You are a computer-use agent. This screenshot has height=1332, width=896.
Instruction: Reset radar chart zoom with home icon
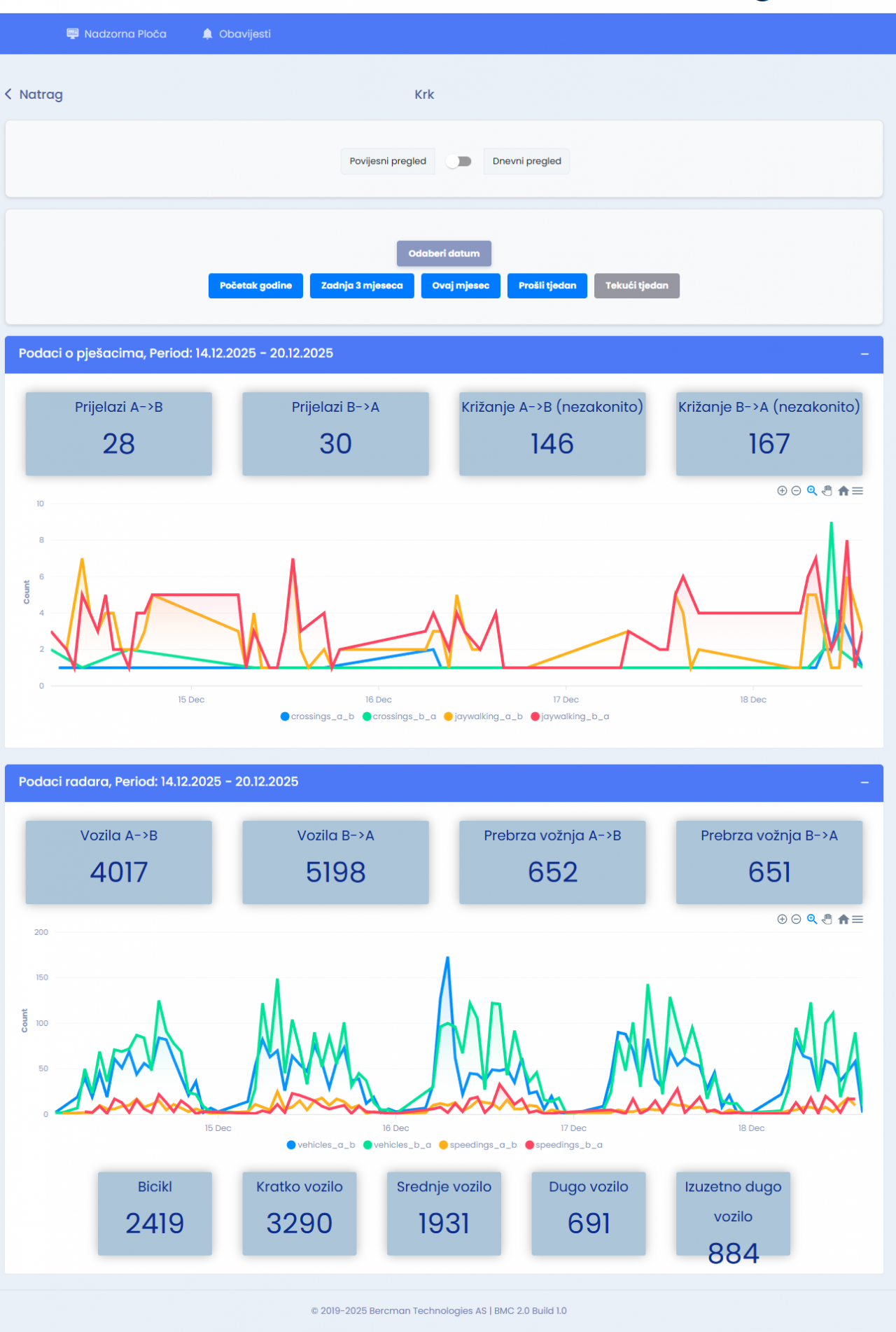click(x=843, y=919)
